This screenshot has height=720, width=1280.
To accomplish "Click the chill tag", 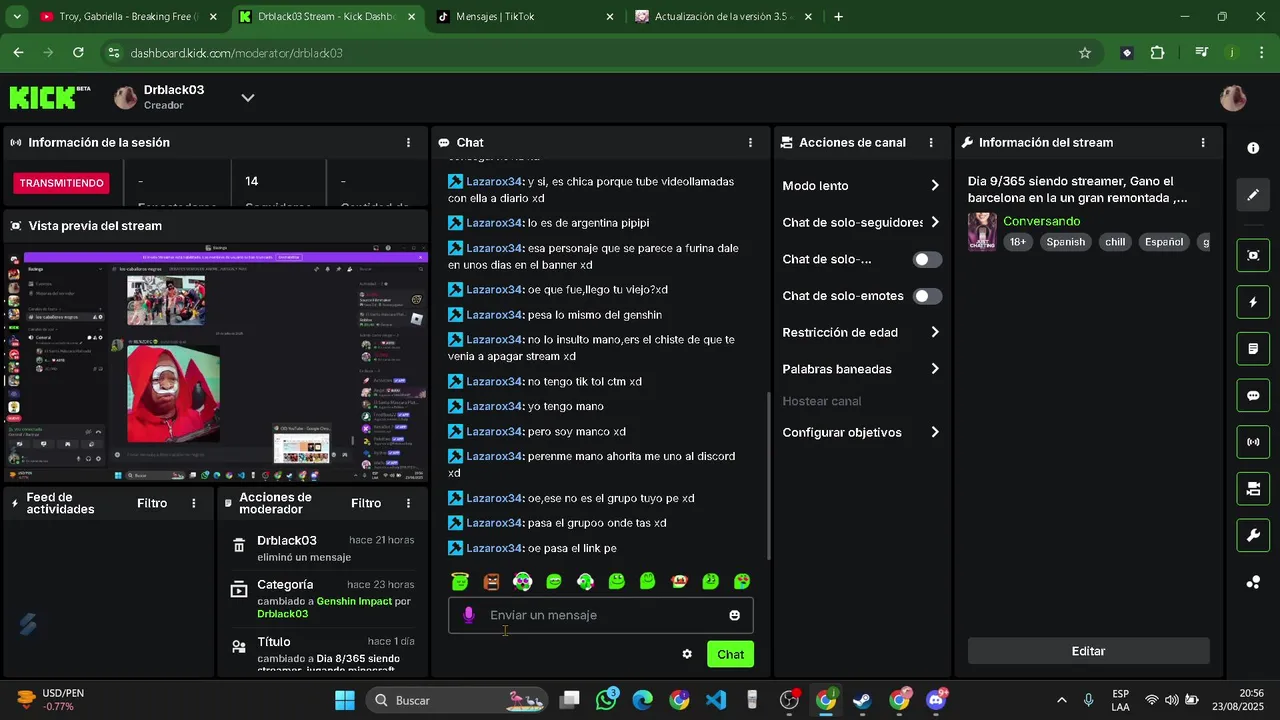I will tap(1115, 242).
